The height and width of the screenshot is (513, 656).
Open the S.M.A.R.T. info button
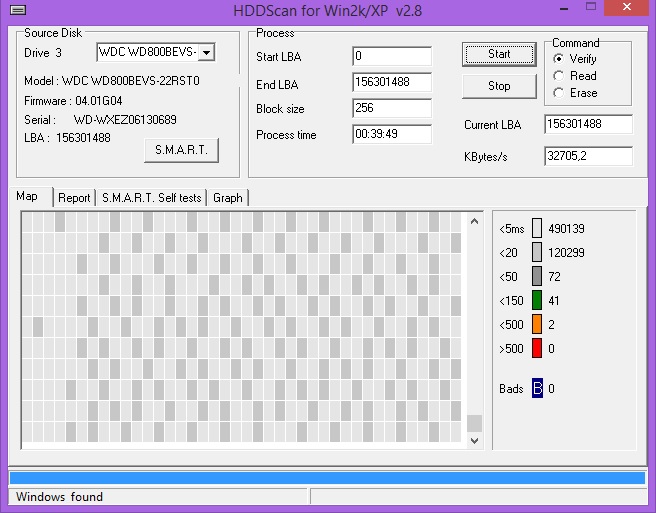(181, 150)
